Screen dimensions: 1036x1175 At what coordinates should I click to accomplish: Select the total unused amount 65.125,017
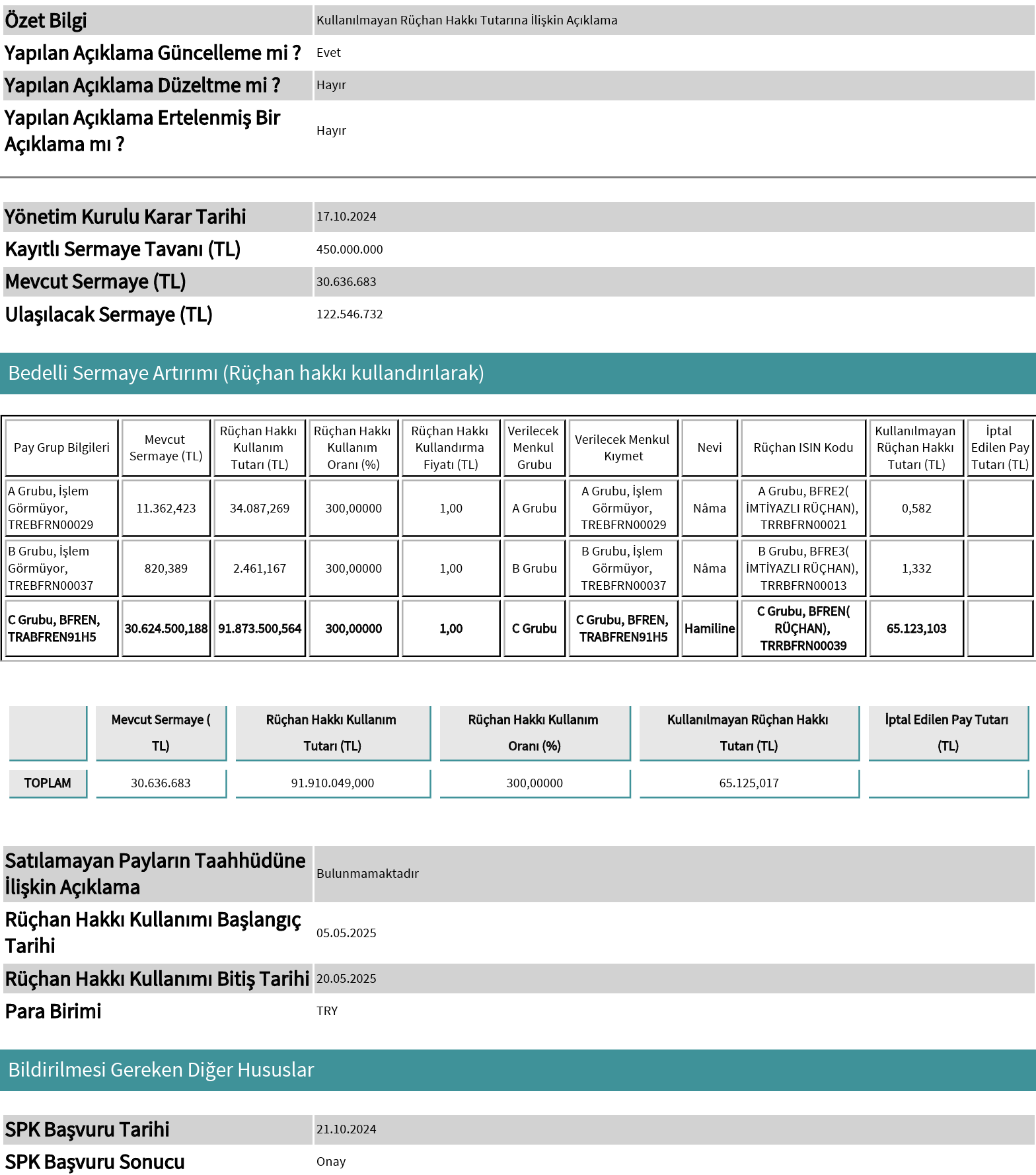(749, 783)
